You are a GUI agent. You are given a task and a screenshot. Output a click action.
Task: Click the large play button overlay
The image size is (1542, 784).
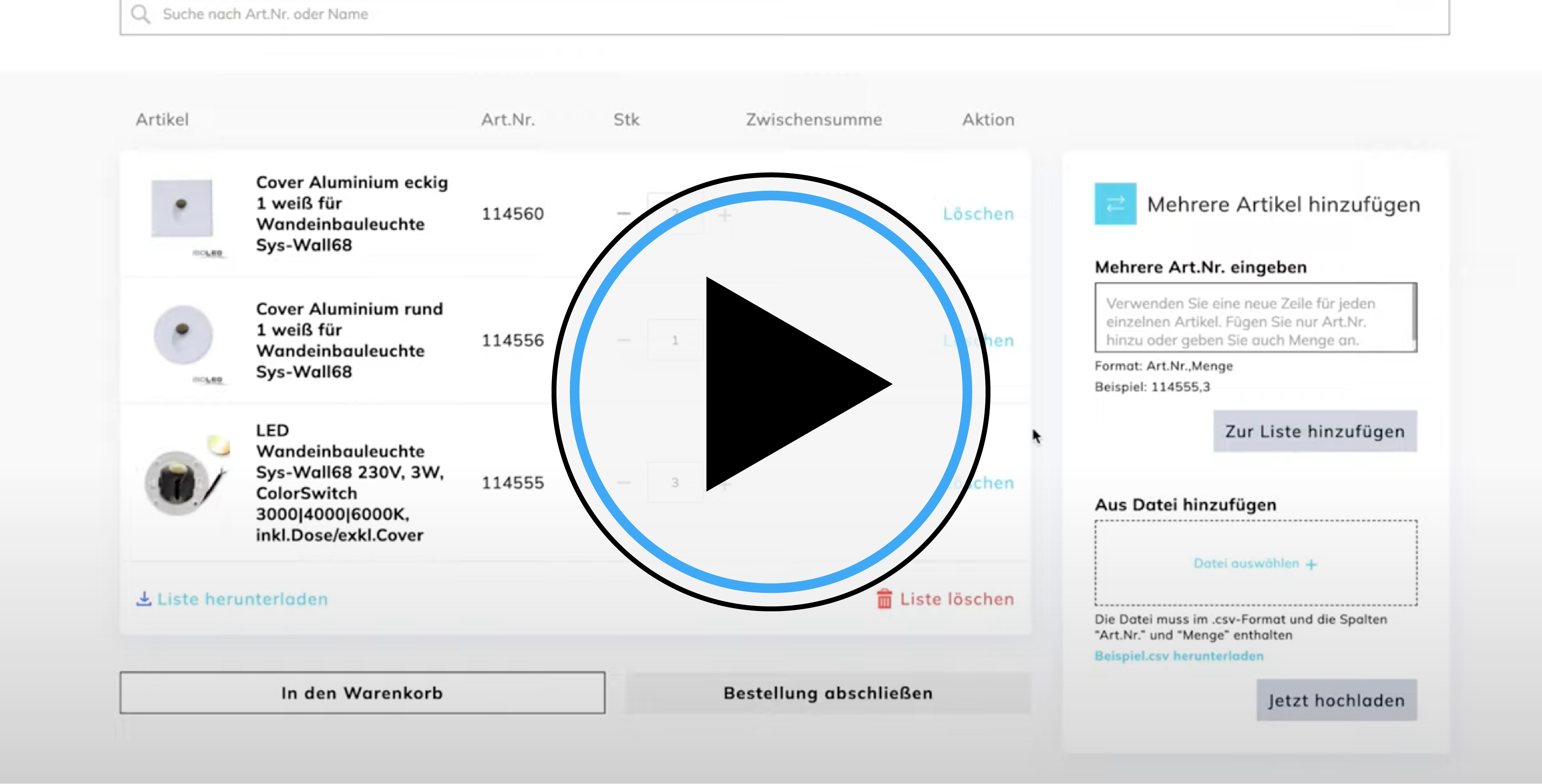click(771, 391)
